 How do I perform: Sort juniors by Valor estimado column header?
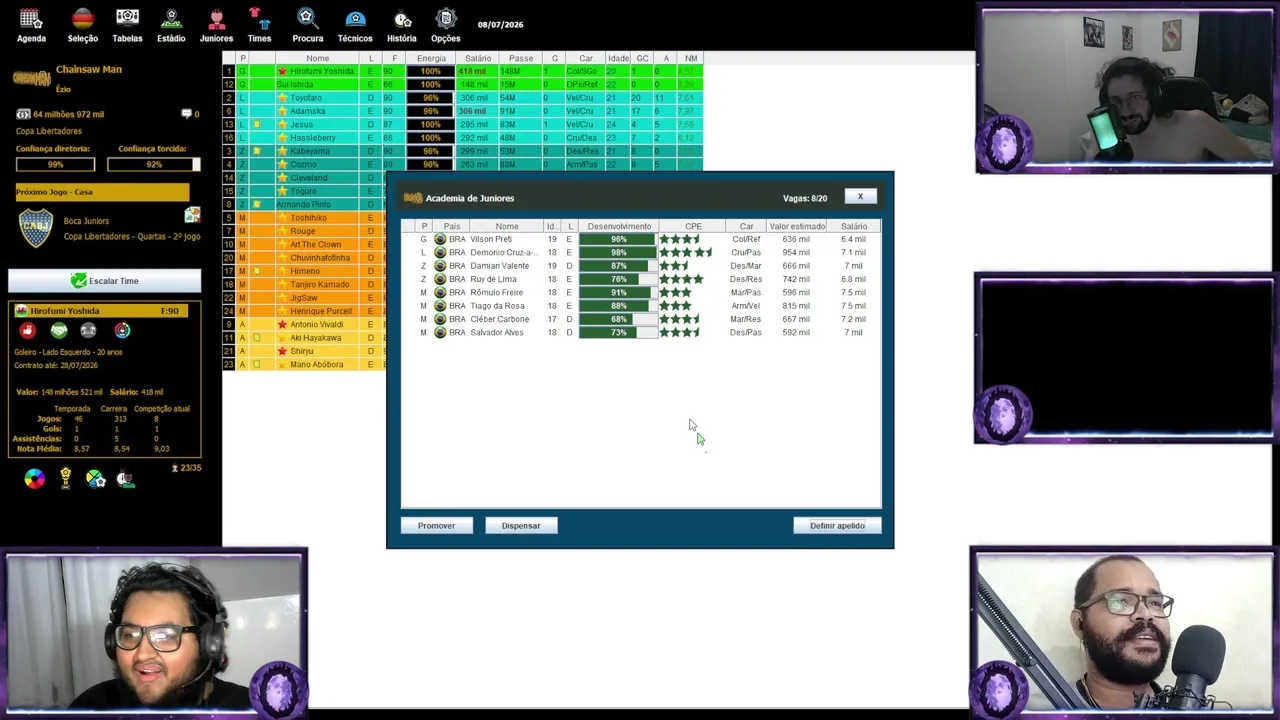click(x=797, y=226)
